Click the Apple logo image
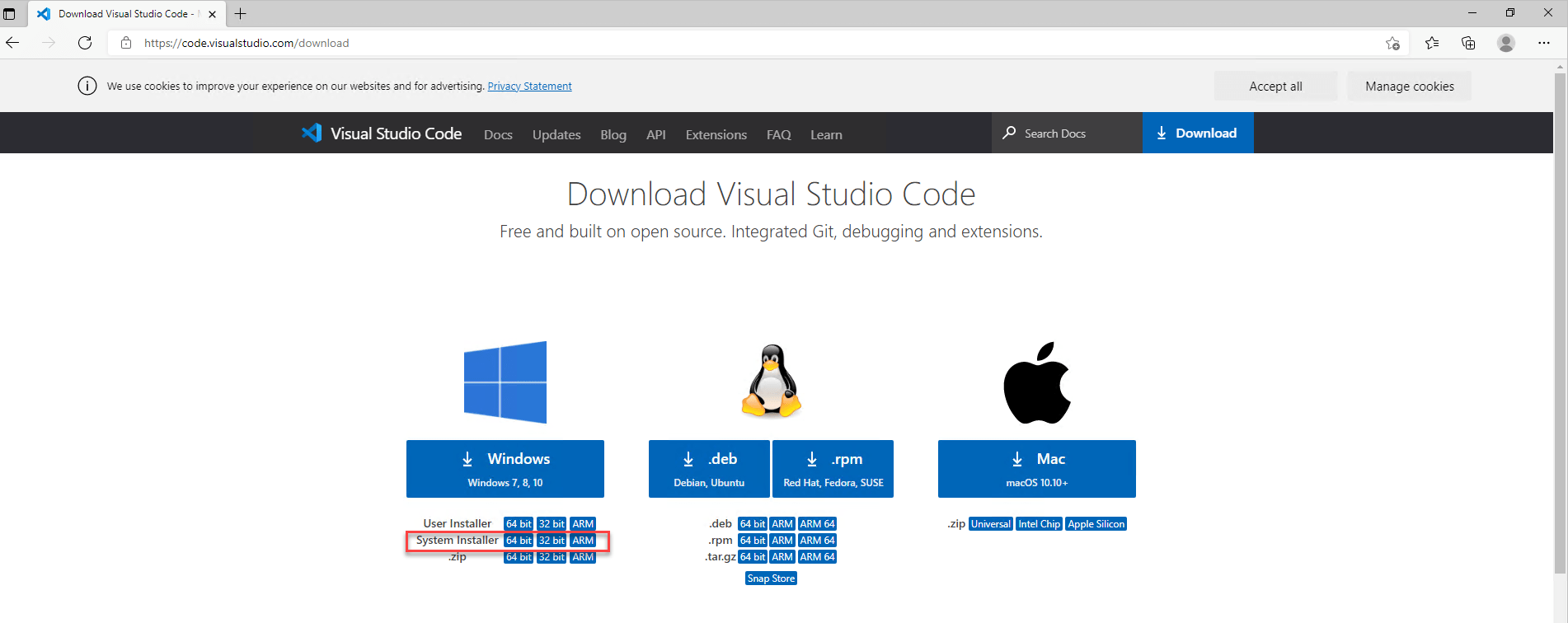The image size is (1568, 623). click(x=1037, y=382)
